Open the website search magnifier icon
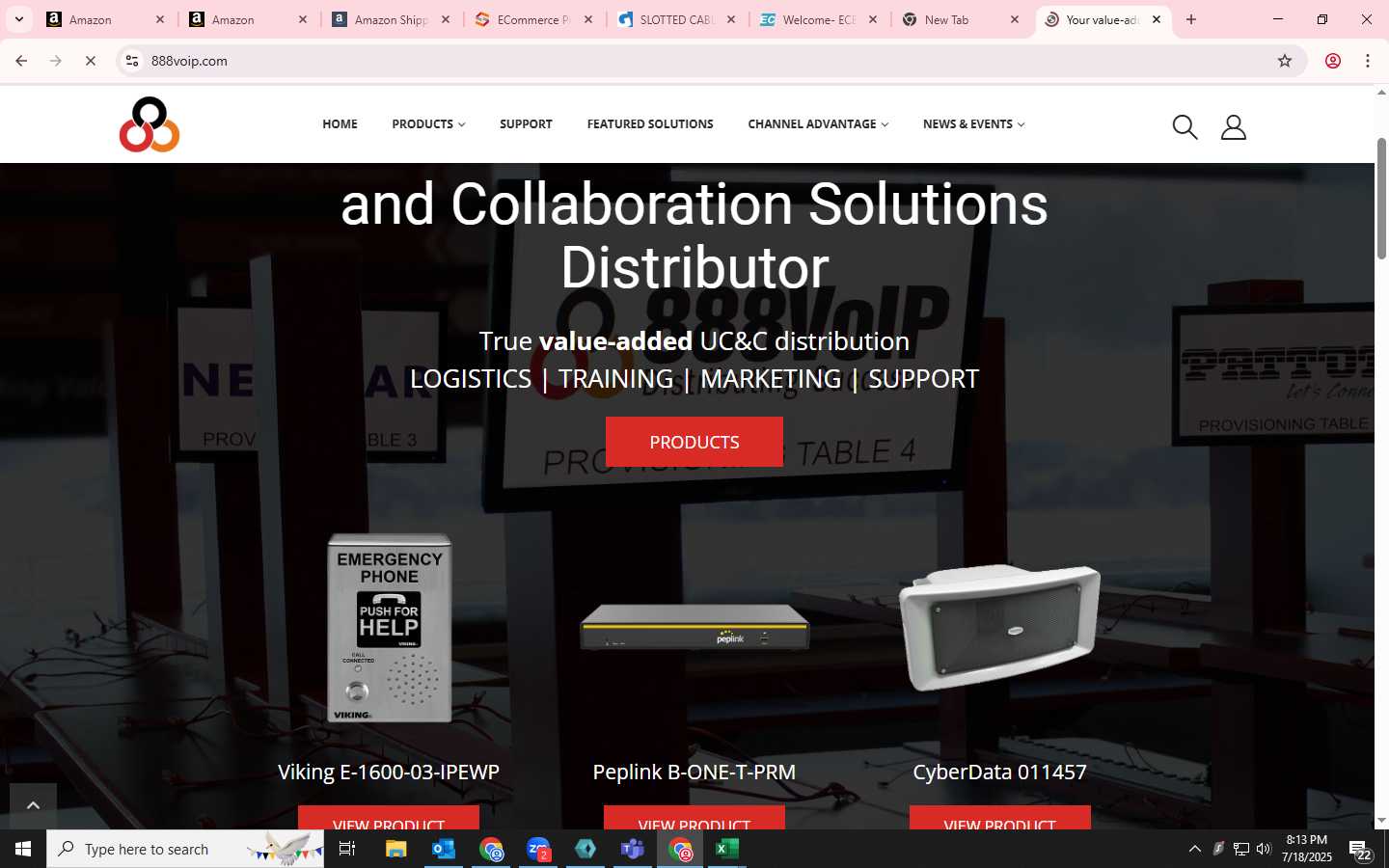The width and height of the screenshot is (1389, 868). pos(1185,127)
